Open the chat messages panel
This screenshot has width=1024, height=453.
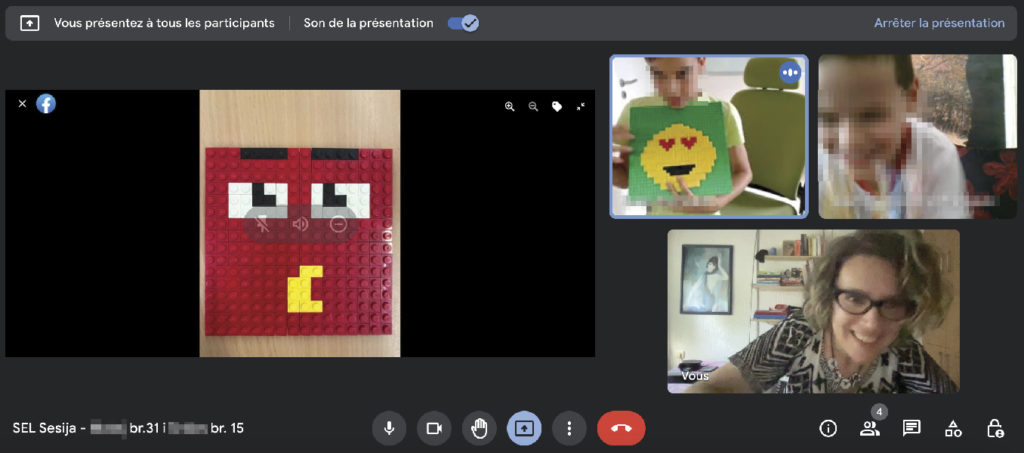coord(911,428)
